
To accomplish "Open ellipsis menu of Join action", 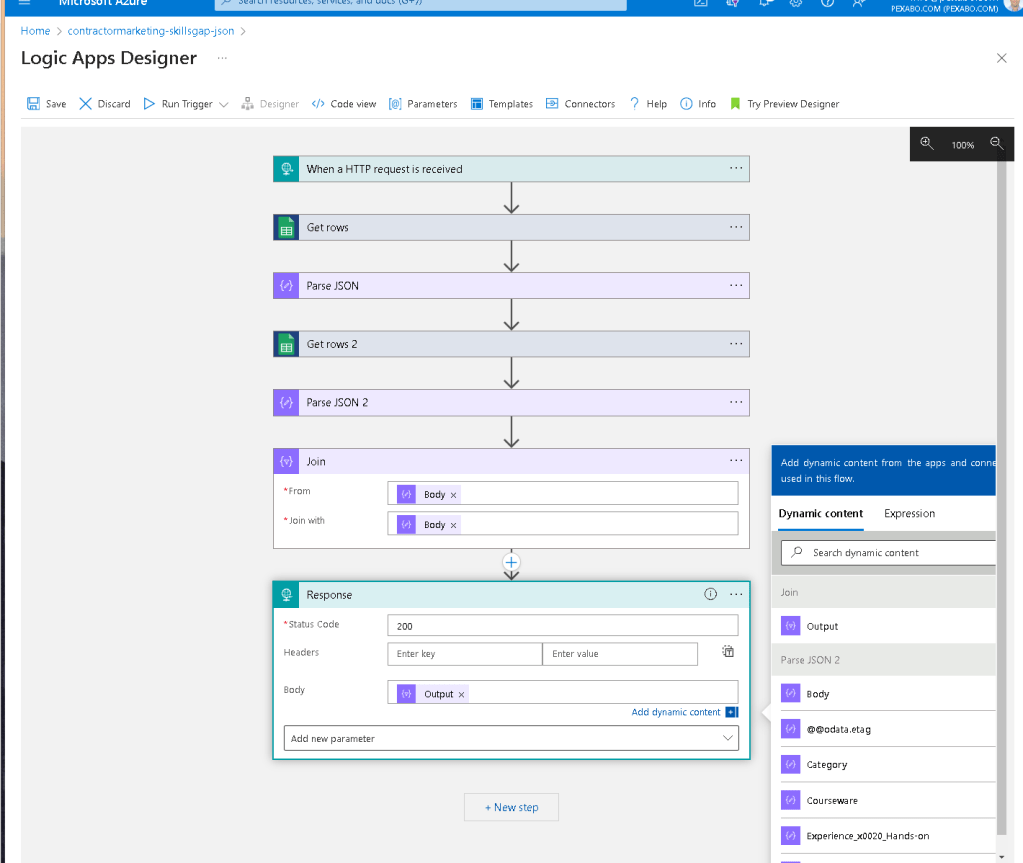I will click(736, 461).
